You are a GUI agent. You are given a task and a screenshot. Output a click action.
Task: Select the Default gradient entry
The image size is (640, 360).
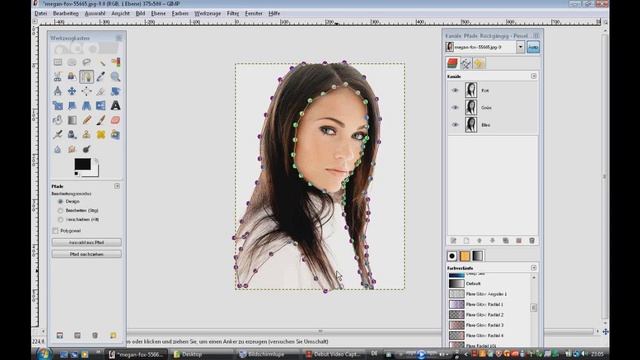tap(489, 283)
